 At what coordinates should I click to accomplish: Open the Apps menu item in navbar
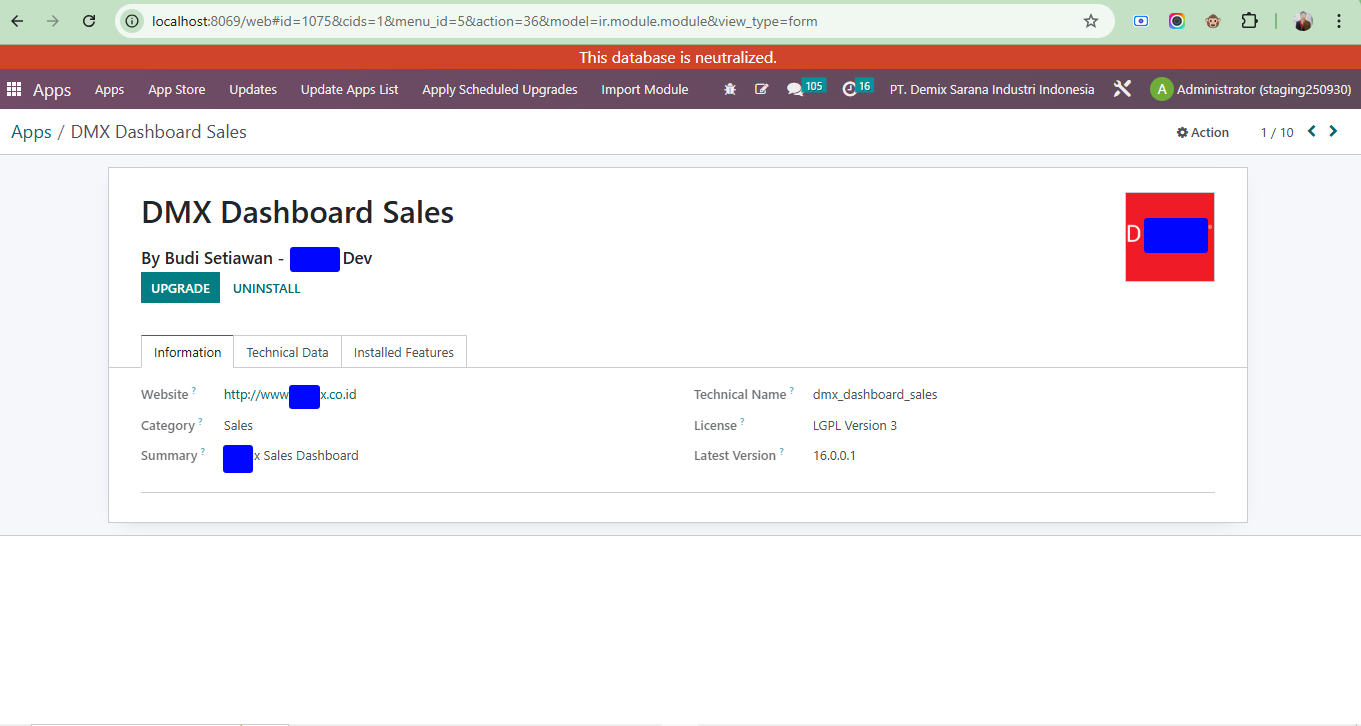click(x=110, y=89)
